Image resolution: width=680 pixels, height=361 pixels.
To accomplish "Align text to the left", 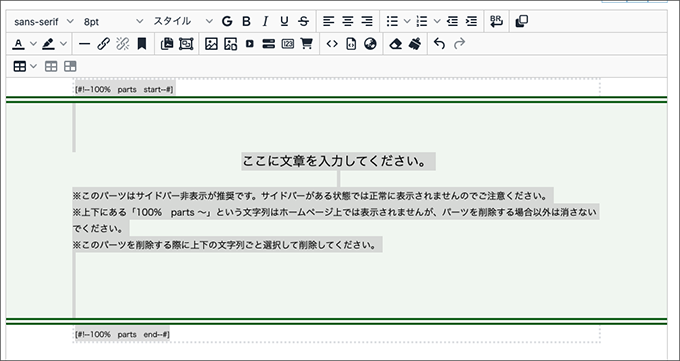I will click(x=329, y=21).
